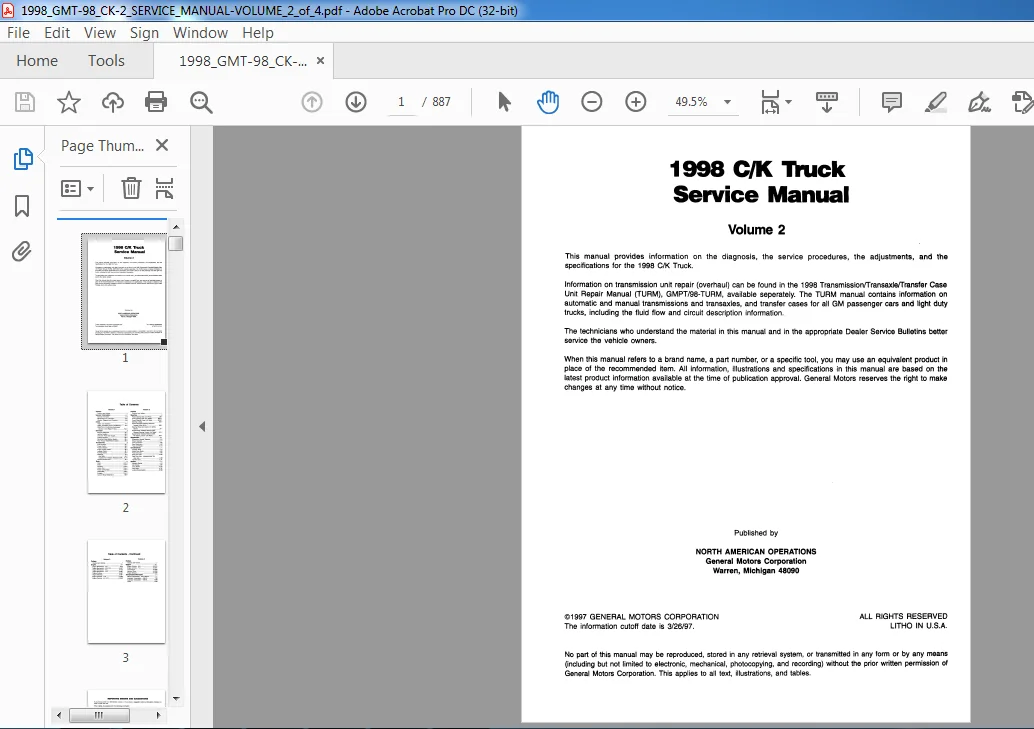Viewport: 1034px width, 729px height.
Task: Upload file via cloud icon
Action: [x=113, y=102]
